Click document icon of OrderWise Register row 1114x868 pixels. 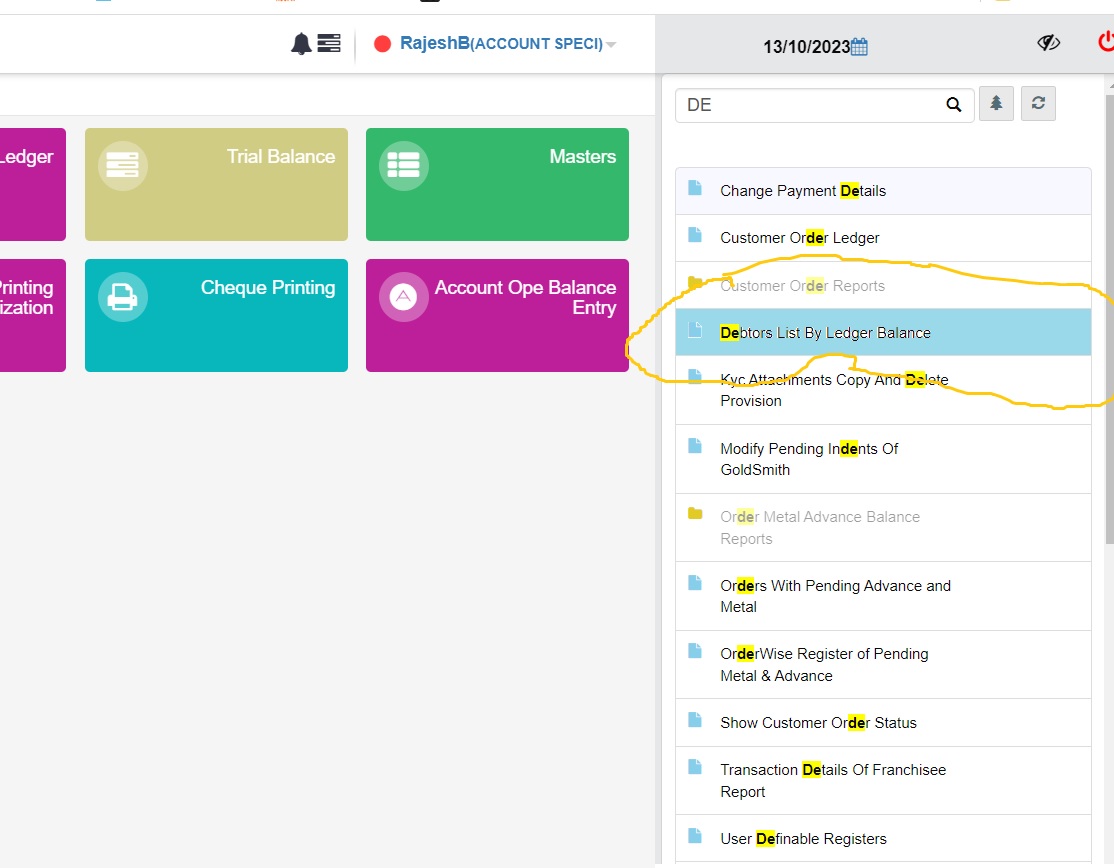(695, 651)
